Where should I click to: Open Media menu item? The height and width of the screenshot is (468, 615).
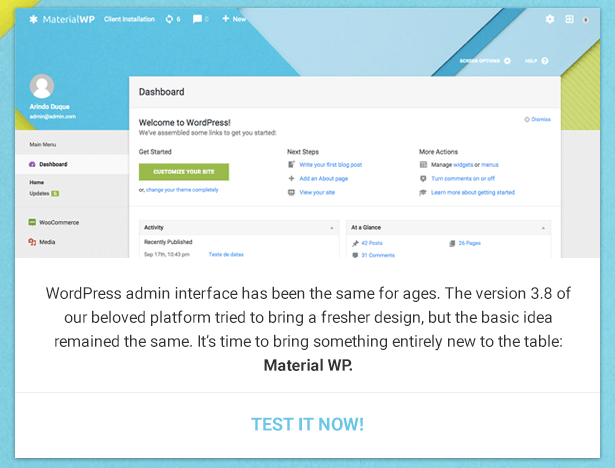(47, 242)
